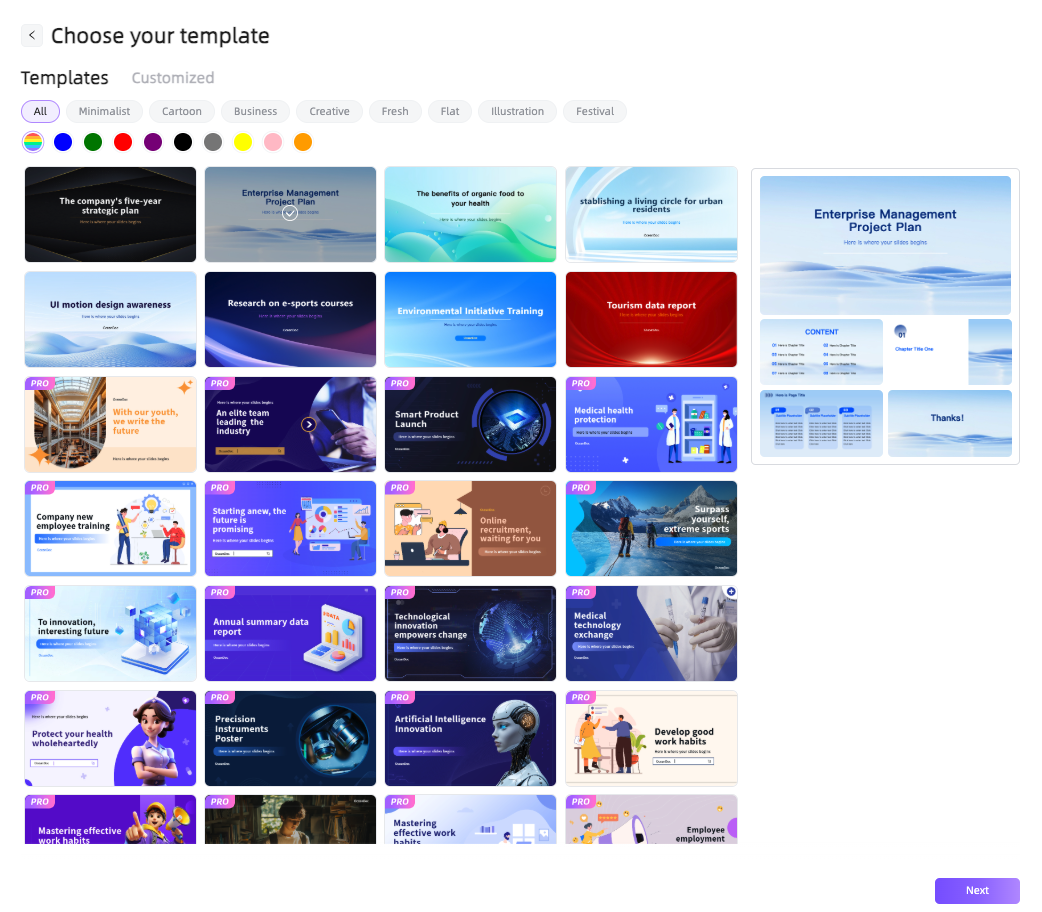Click the Thanks! slide in preview panel
The width and height of the screenshot is (1042, 912).
tap(949, 423)
